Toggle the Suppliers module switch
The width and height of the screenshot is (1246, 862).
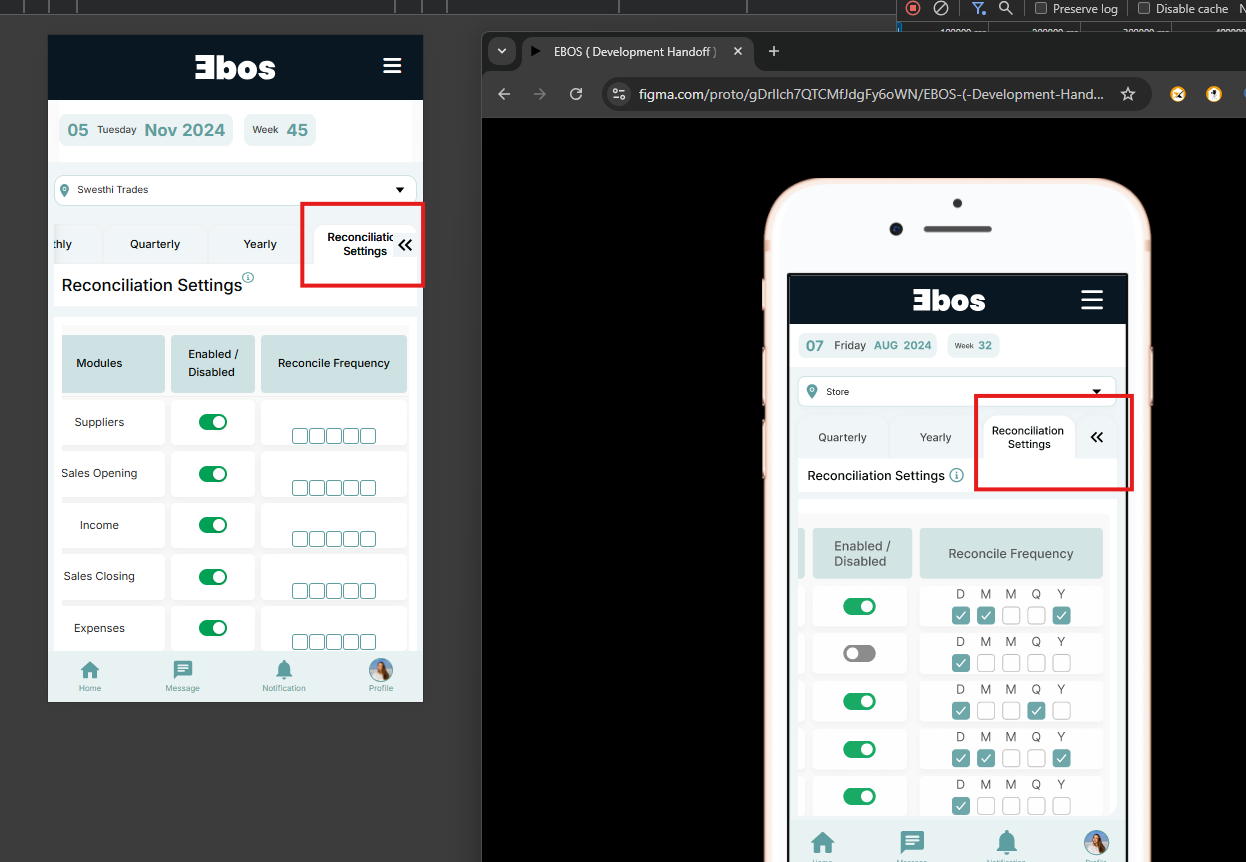tap(213, 422)
